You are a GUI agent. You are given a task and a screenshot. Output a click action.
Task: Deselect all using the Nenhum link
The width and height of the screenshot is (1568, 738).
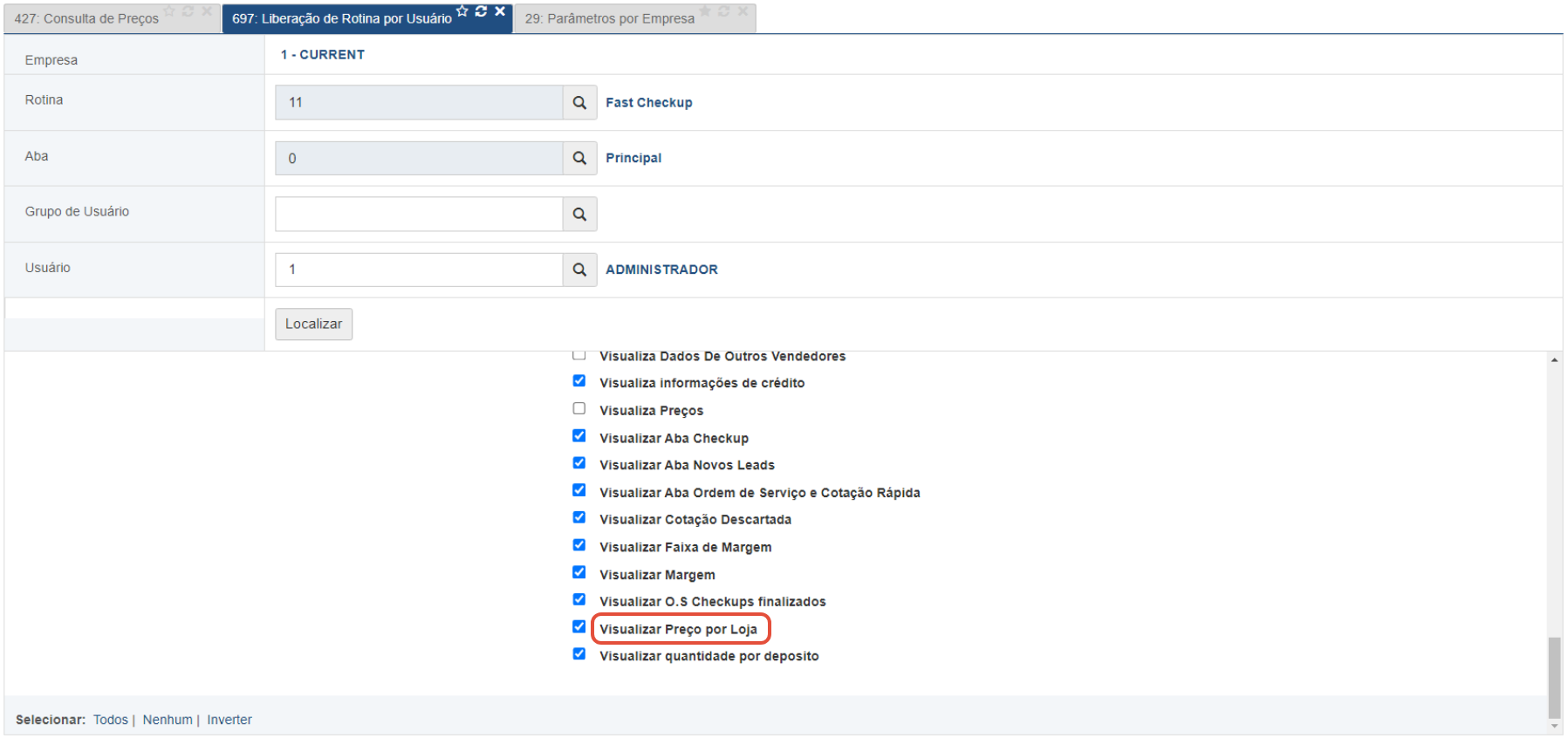coord(168,720)
